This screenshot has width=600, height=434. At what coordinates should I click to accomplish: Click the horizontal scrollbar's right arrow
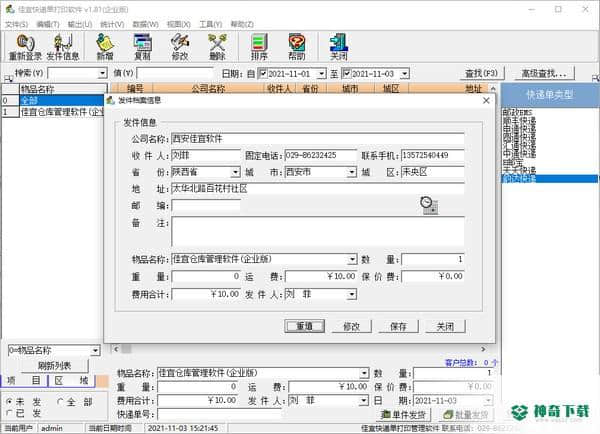483,349
